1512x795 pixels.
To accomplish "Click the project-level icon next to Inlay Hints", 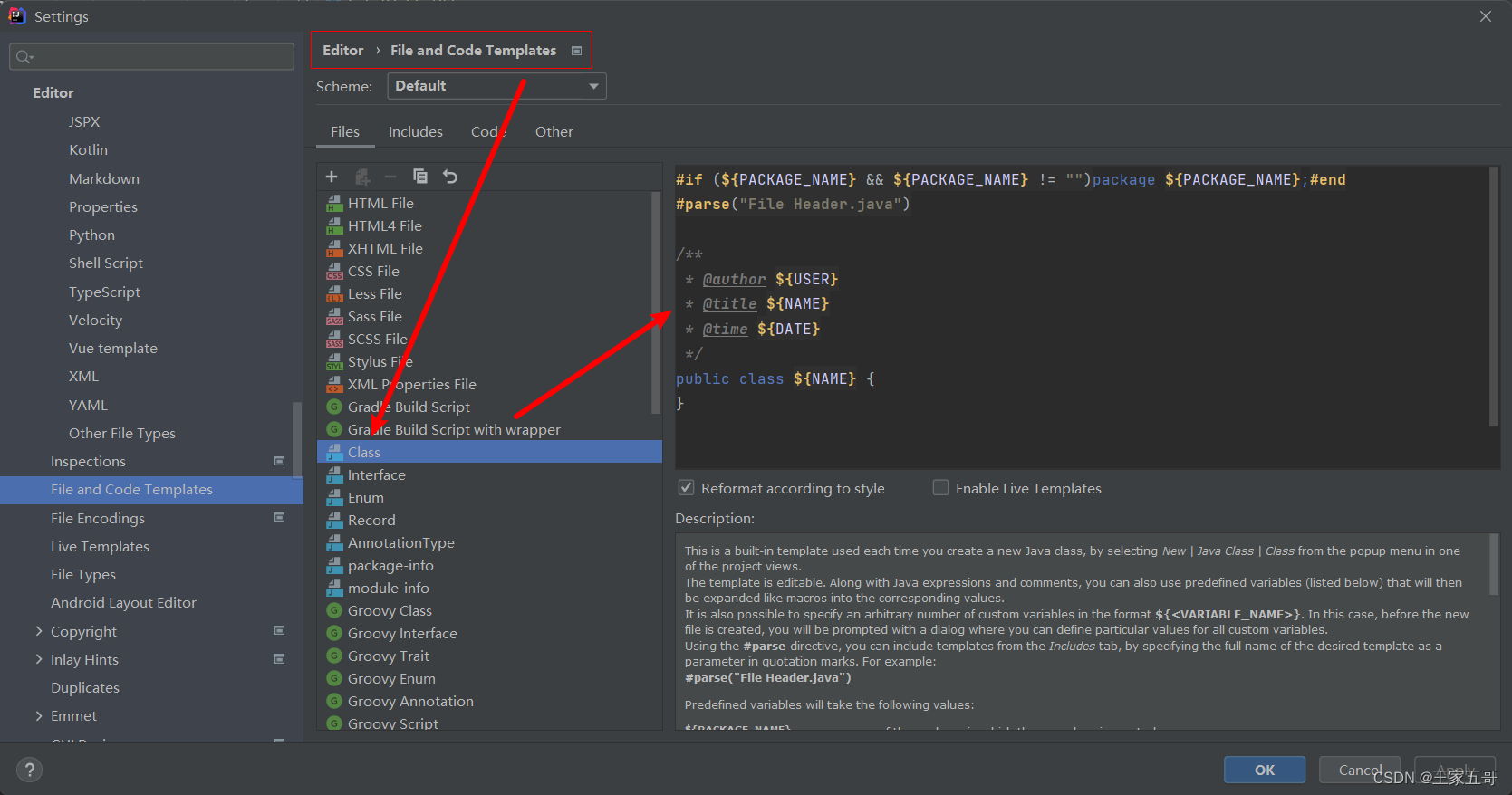I will pos(279,659).
